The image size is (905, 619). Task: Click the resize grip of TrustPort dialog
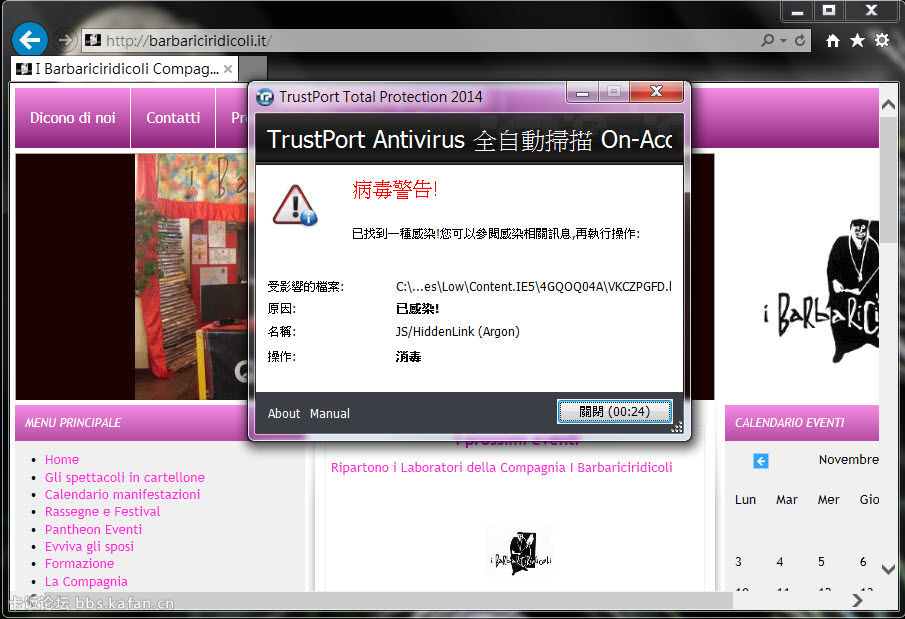(x=678, y=427)
